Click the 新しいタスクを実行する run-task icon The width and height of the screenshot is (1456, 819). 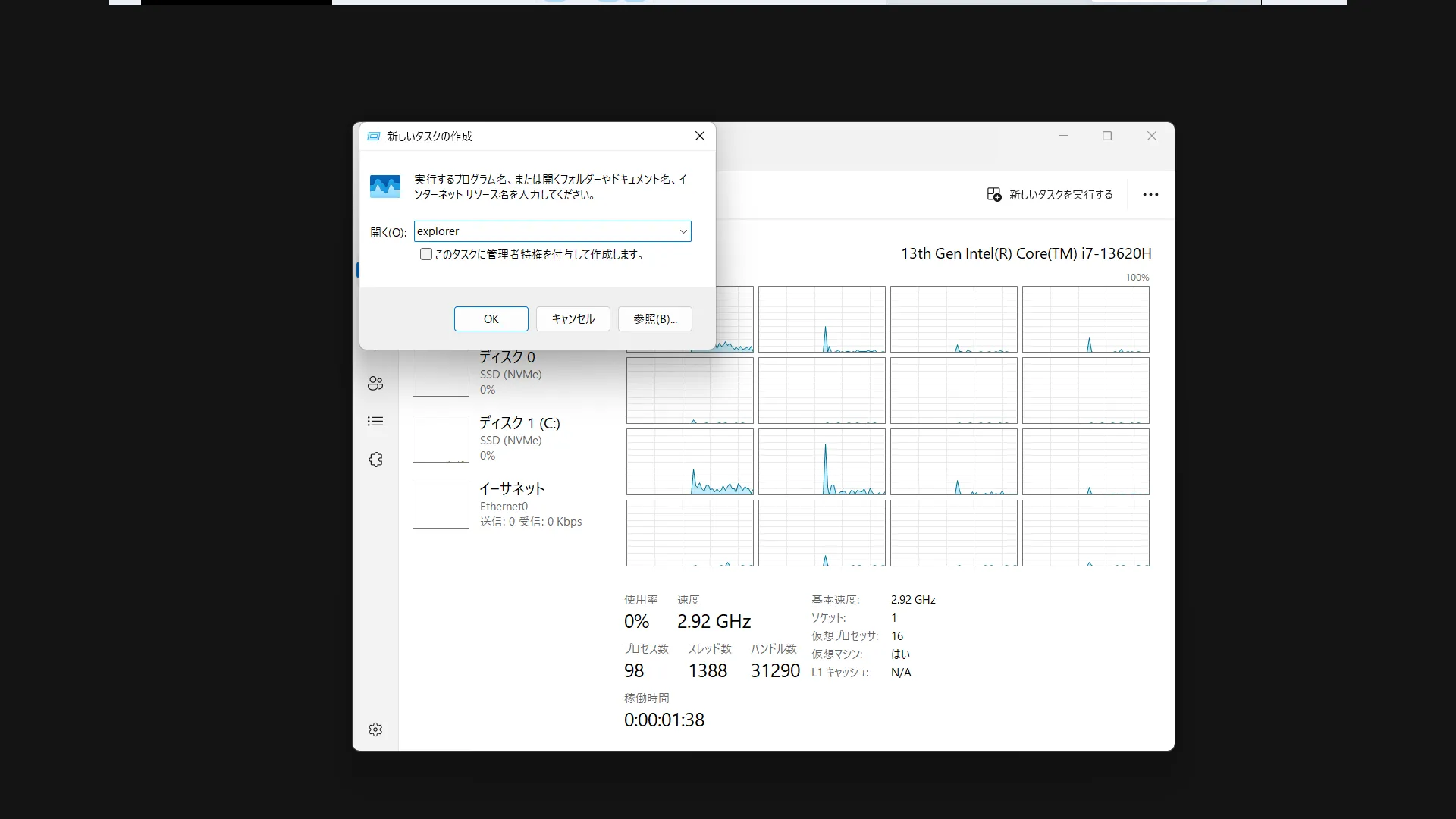coord(993,194)
